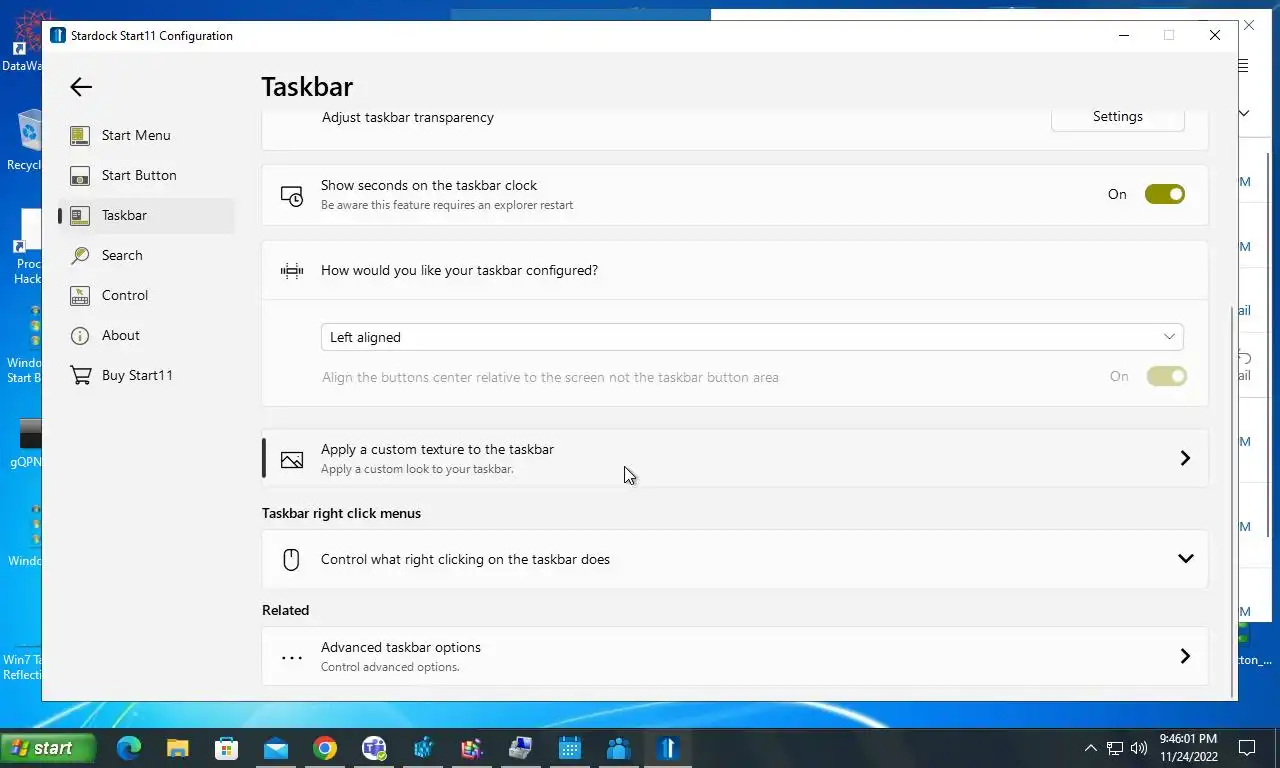
Task: Click the volume speaker tray icon
Action: 1138,748
